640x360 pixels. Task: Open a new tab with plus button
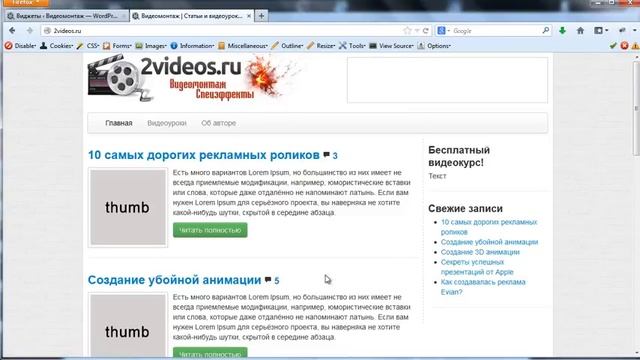tap(262, 16)
